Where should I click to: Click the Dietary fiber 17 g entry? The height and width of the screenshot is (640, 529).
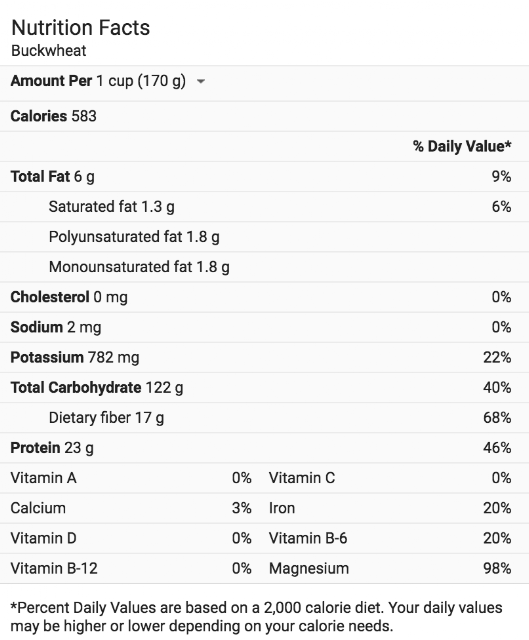point(106,418)
